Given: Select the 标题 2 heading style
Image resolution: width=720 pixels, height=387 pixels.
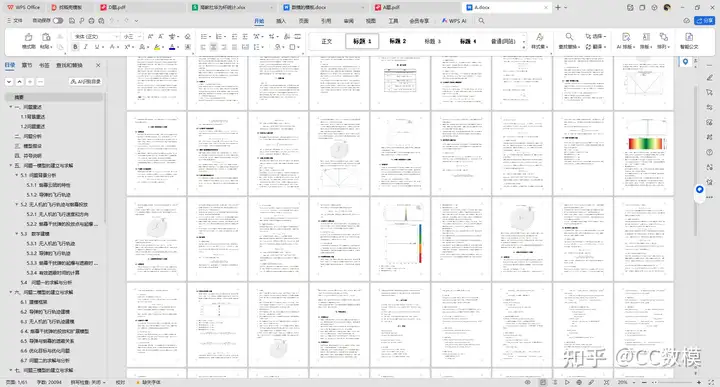Looking at the screenshot, I should point(398,41).
